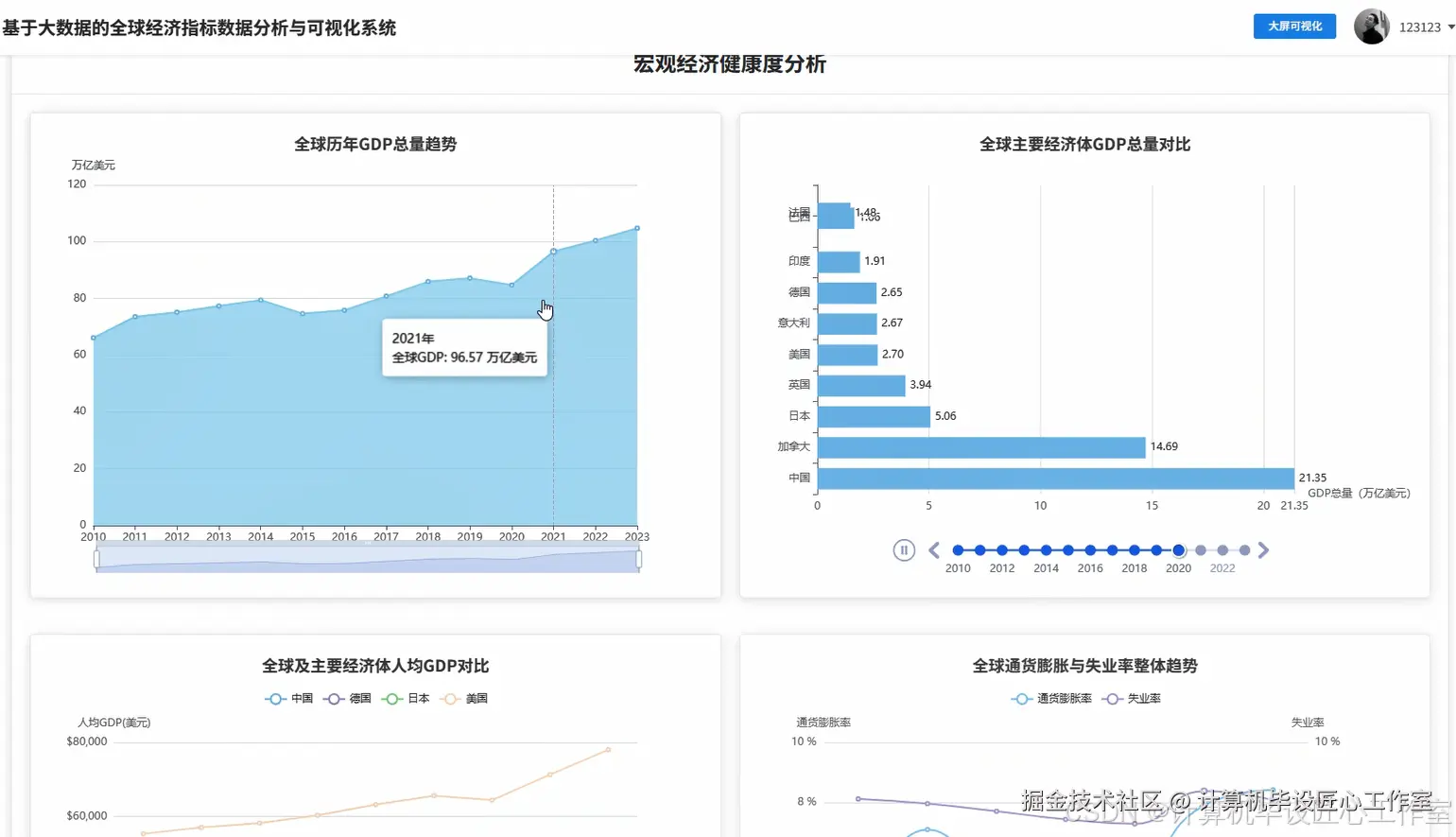Screen dimensions: 1456x837
Task: Jump to 2022 on the timeline
Action: click(x=1222, y=549)
